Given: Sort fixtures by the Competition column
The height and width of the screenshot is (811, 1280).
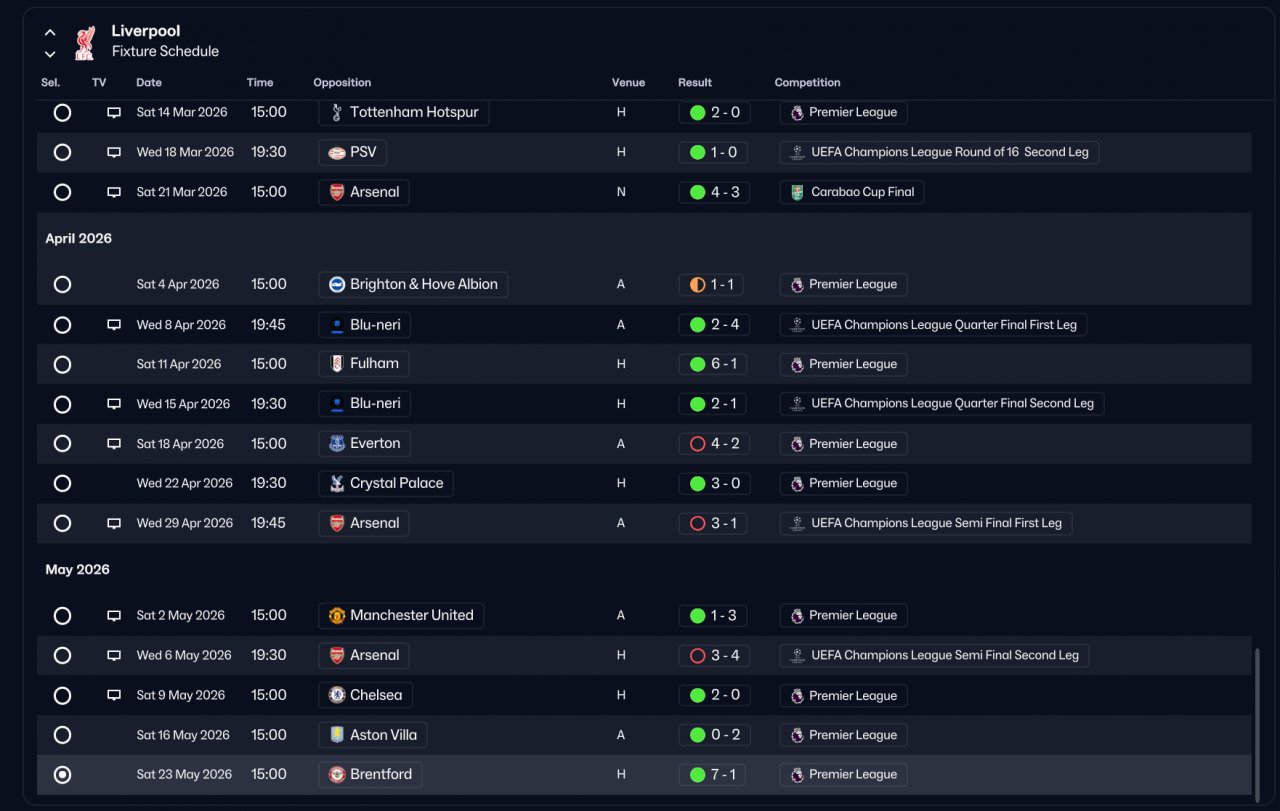Looking at the screenshot, I should pyautogui.click(x=807, y=83).
